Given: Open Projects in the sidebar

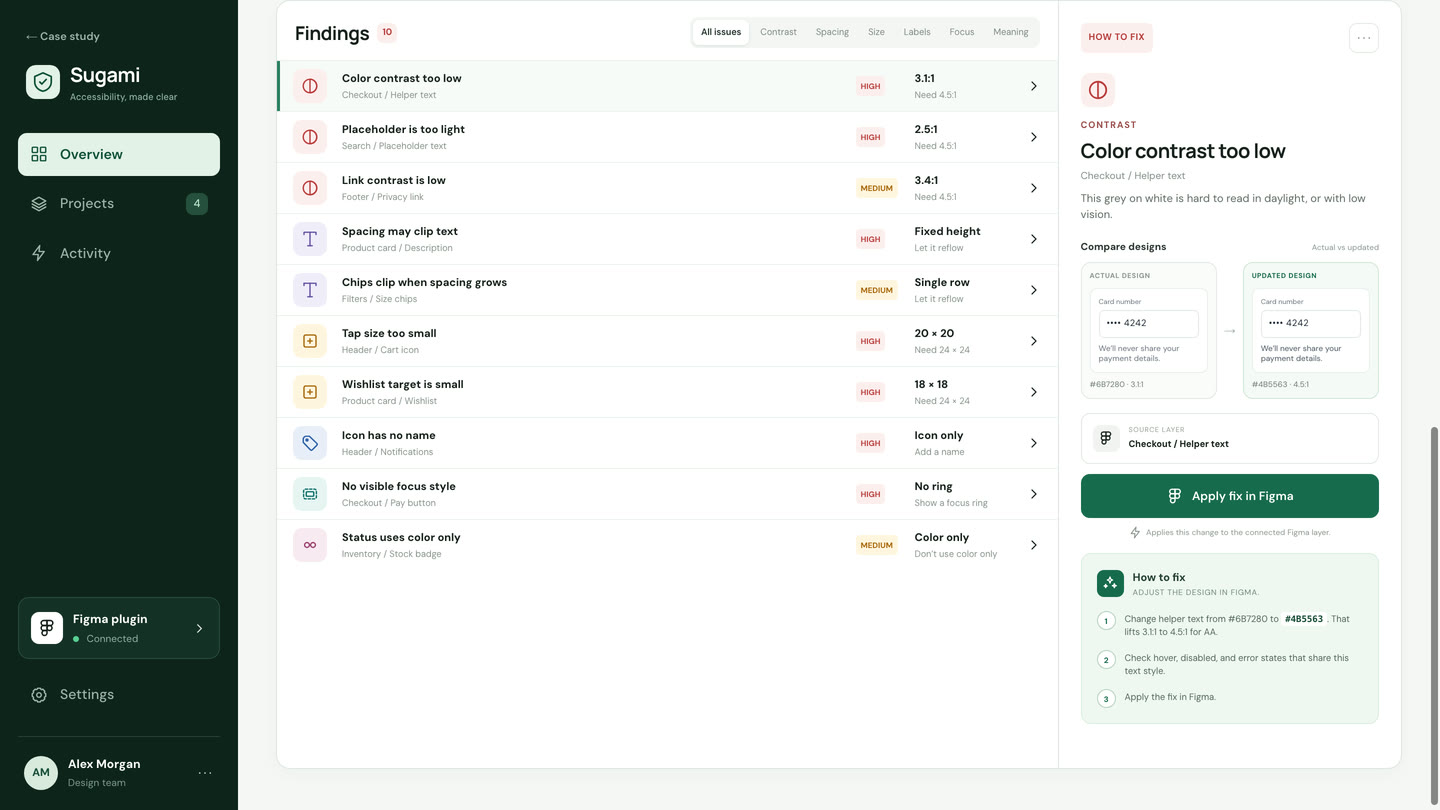Looking at the screenshot, I should (x=119, y=204).
